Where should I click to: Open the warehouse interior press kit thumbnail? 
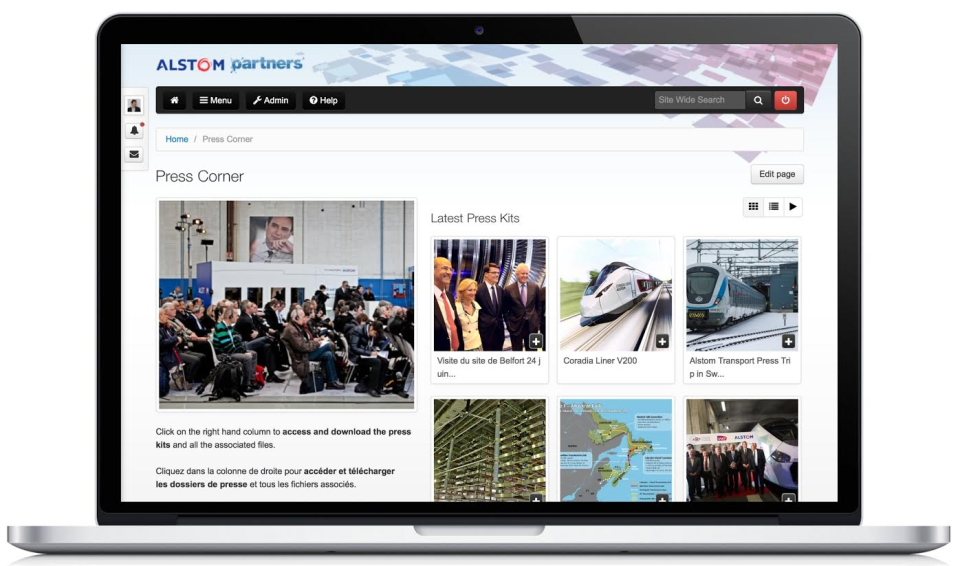[x=489, y=450]
